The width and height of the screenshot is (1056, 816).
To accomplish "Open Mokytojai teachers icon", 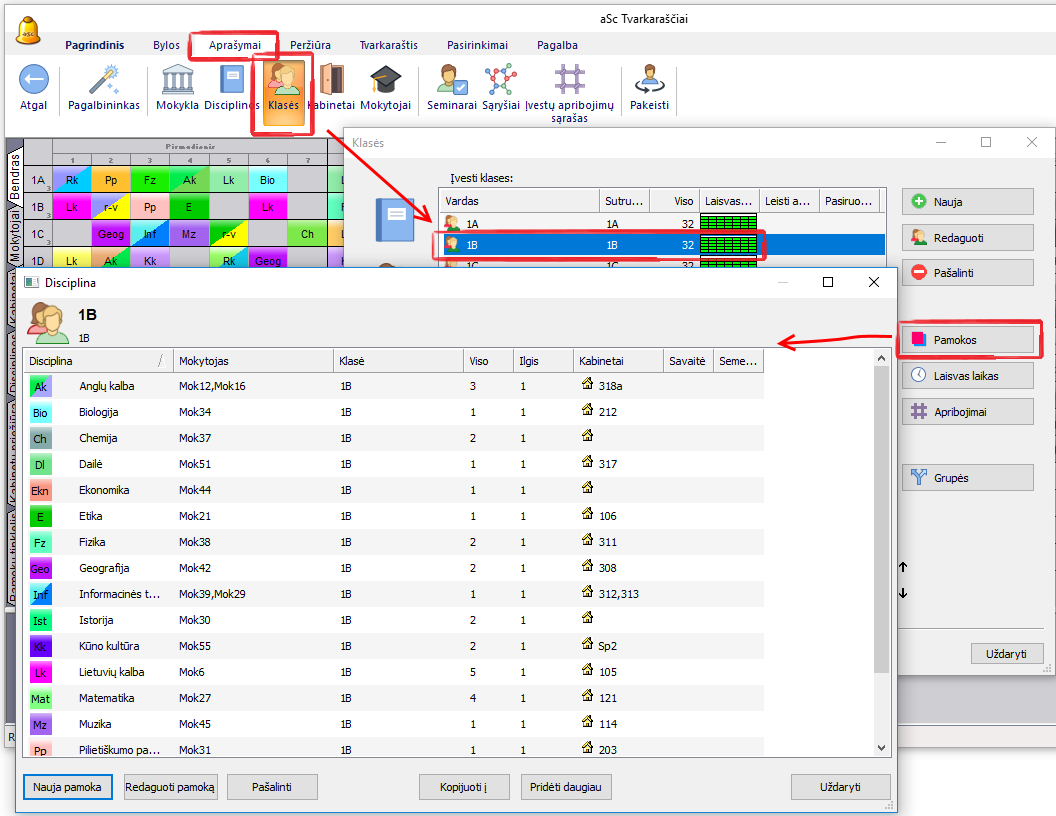I will pyautogui.click(x=385, y=82).
